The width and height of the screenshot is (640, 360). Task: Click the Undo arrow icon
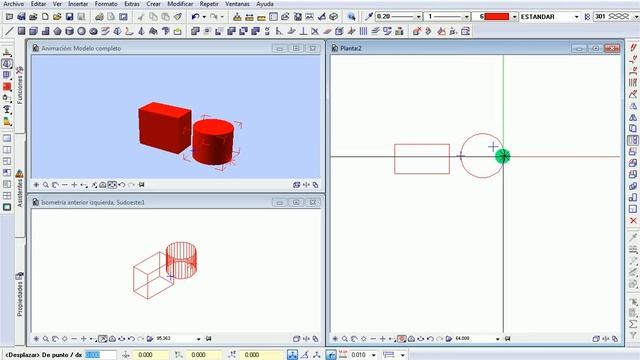[196, 17]
